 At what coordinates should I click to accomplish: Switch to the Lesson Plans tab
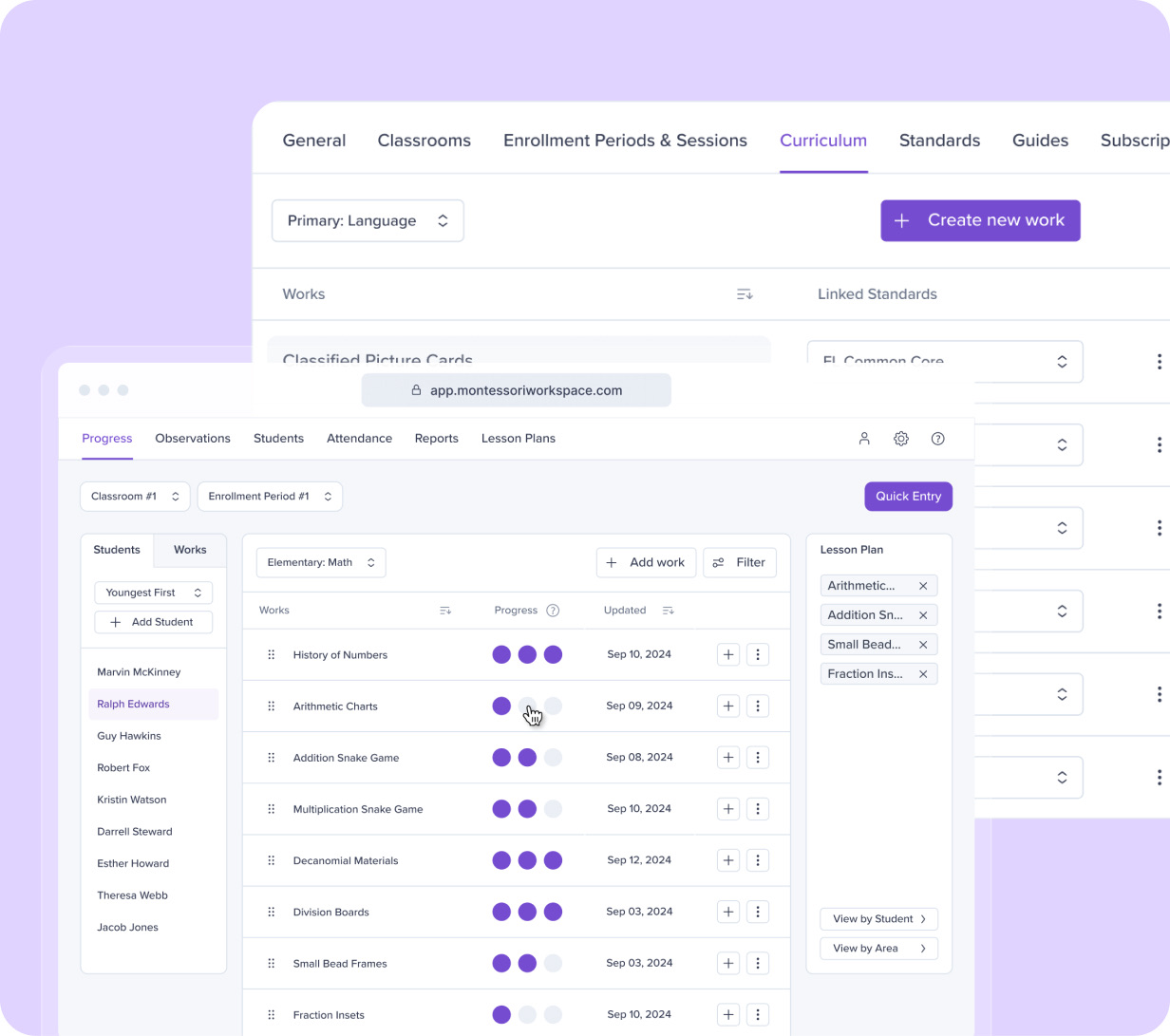[x=519, y=439]
